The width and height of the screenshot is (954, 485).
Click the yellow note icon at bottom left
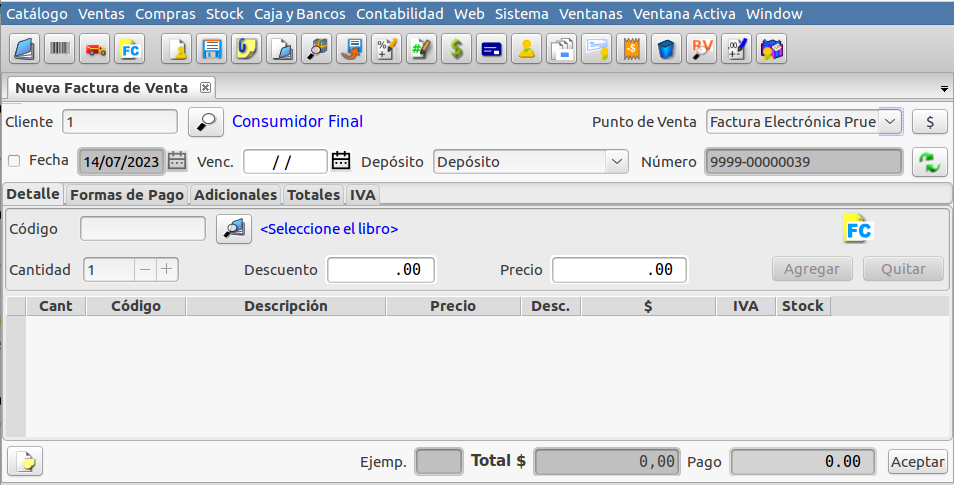click(25, 461)
